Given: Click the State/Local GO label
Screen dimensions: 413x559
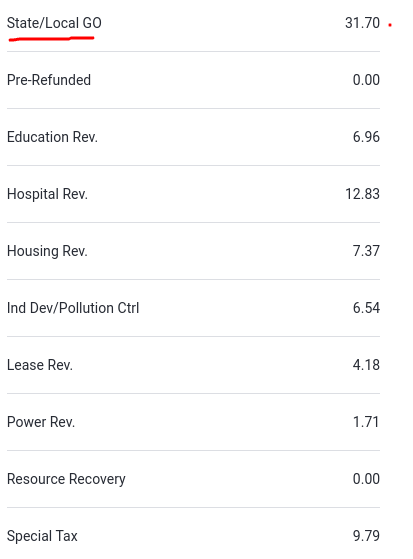Looking at the screenshot, I should pos(54,23).
